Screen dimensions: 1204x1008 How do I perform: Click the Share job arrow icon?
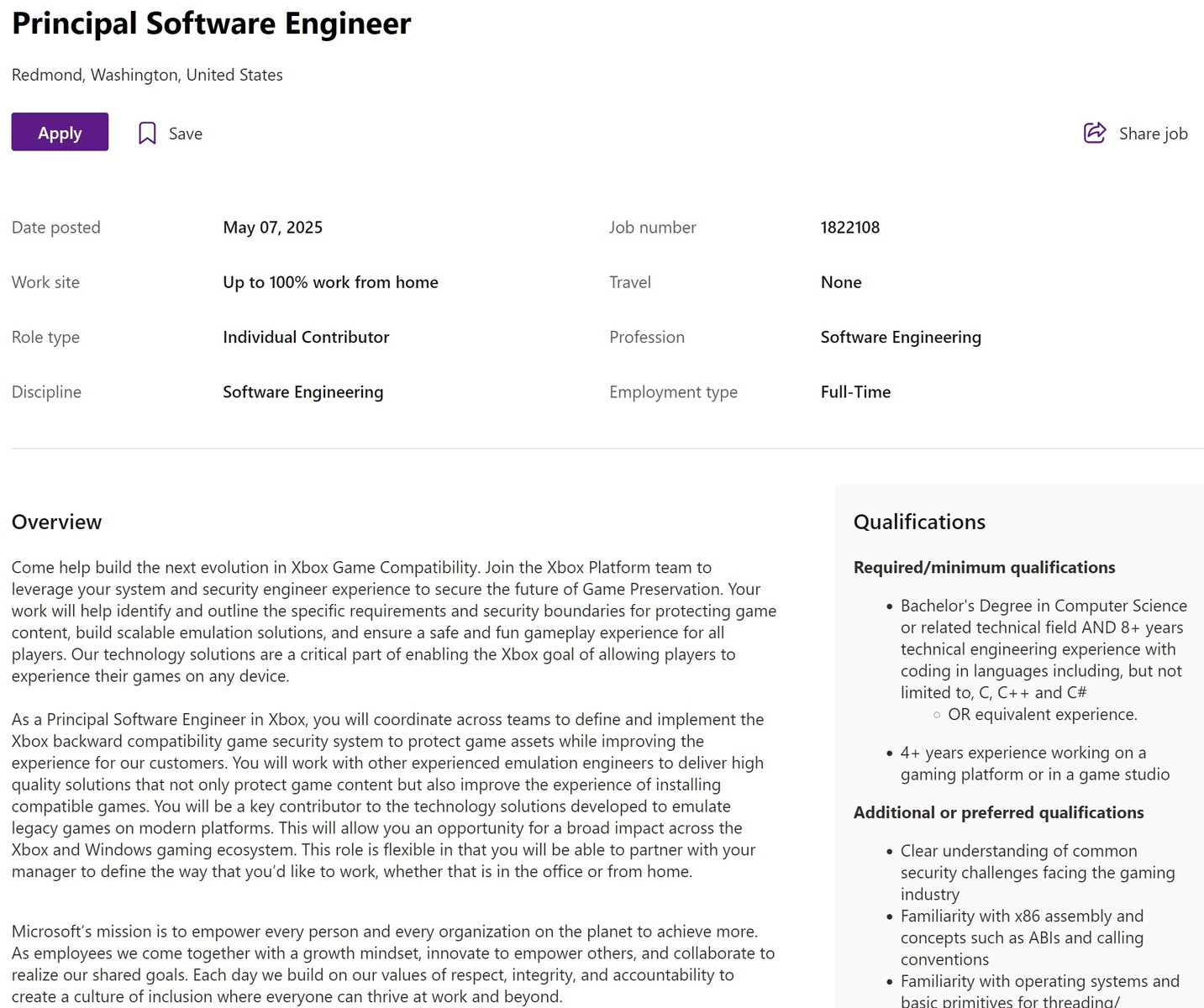point(1094,133)
